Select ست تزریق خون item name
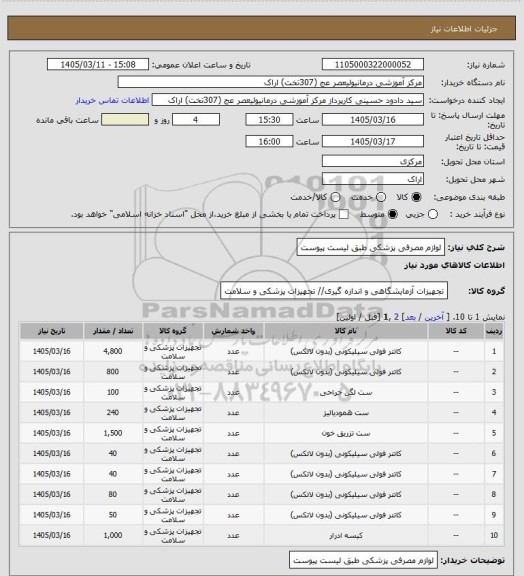The image size is (524, 576). coord(346,433)
